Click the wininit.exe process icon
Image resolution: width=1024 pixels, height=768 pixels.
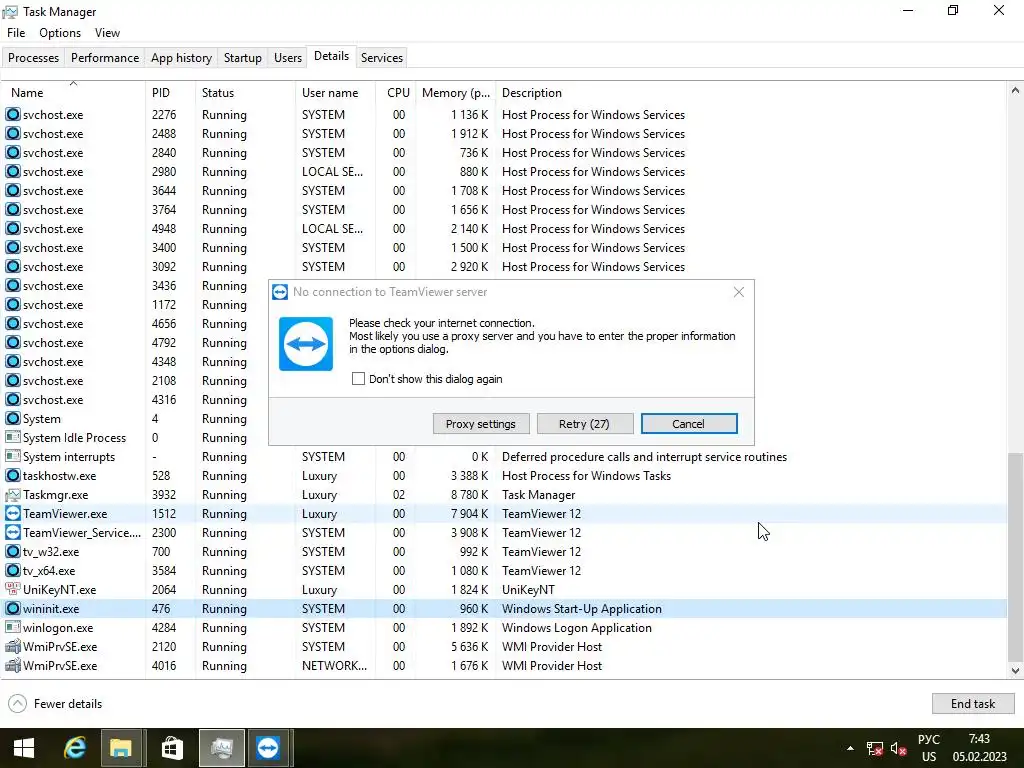(12, 608)
